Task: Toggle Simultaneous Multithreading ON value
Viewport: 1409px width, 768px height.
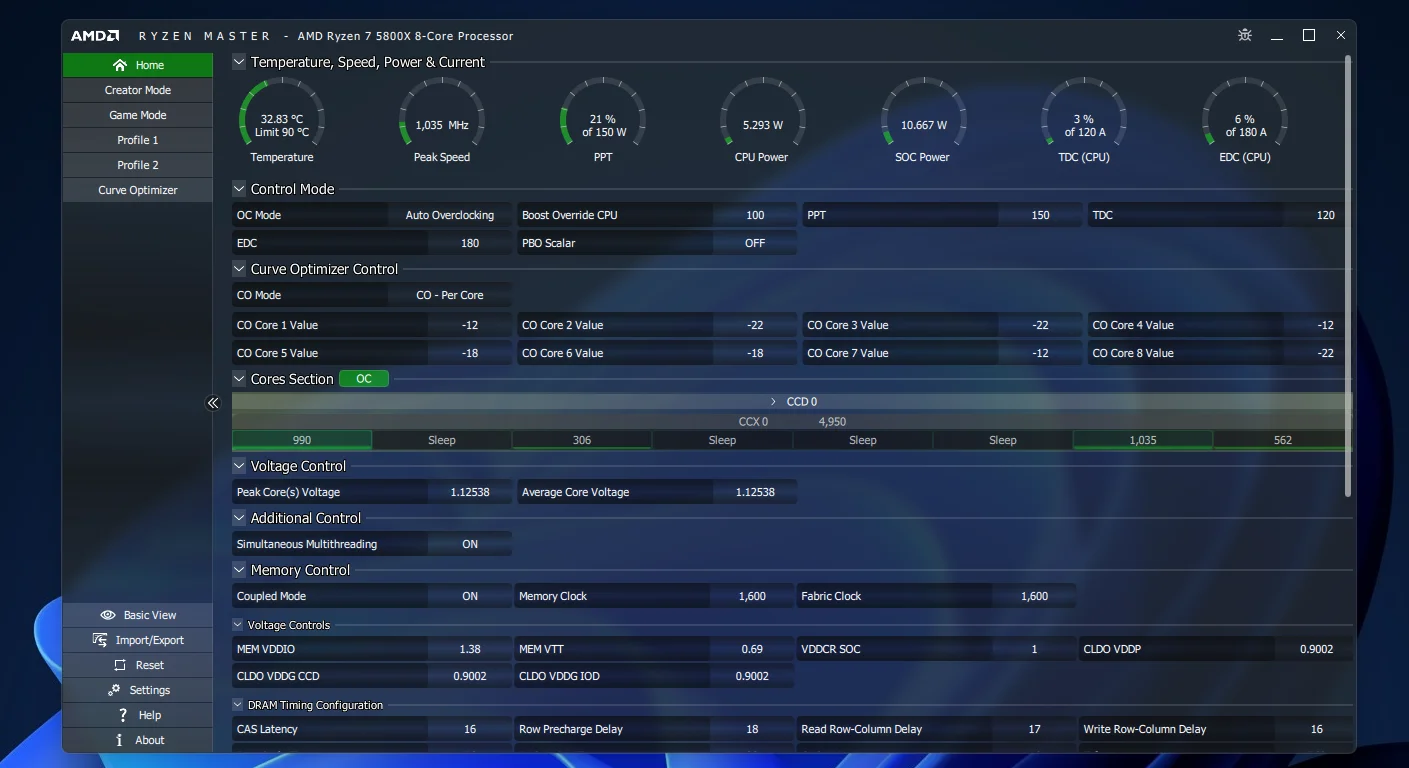Action: (x=470, y=544)
